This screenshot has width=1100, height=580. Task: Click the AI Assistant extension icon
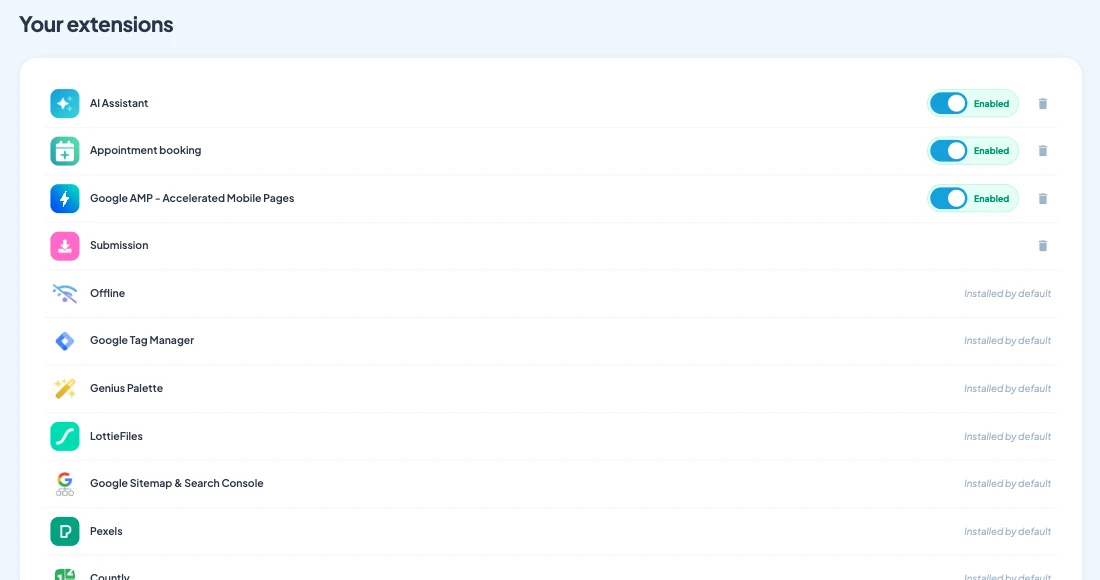(65, 103)
